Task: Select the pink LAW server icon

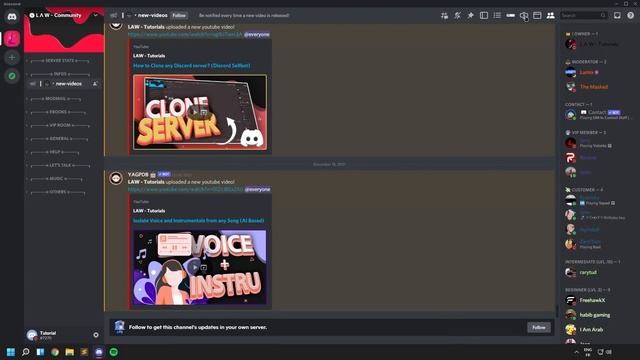Action: click(x=12, y=39)
